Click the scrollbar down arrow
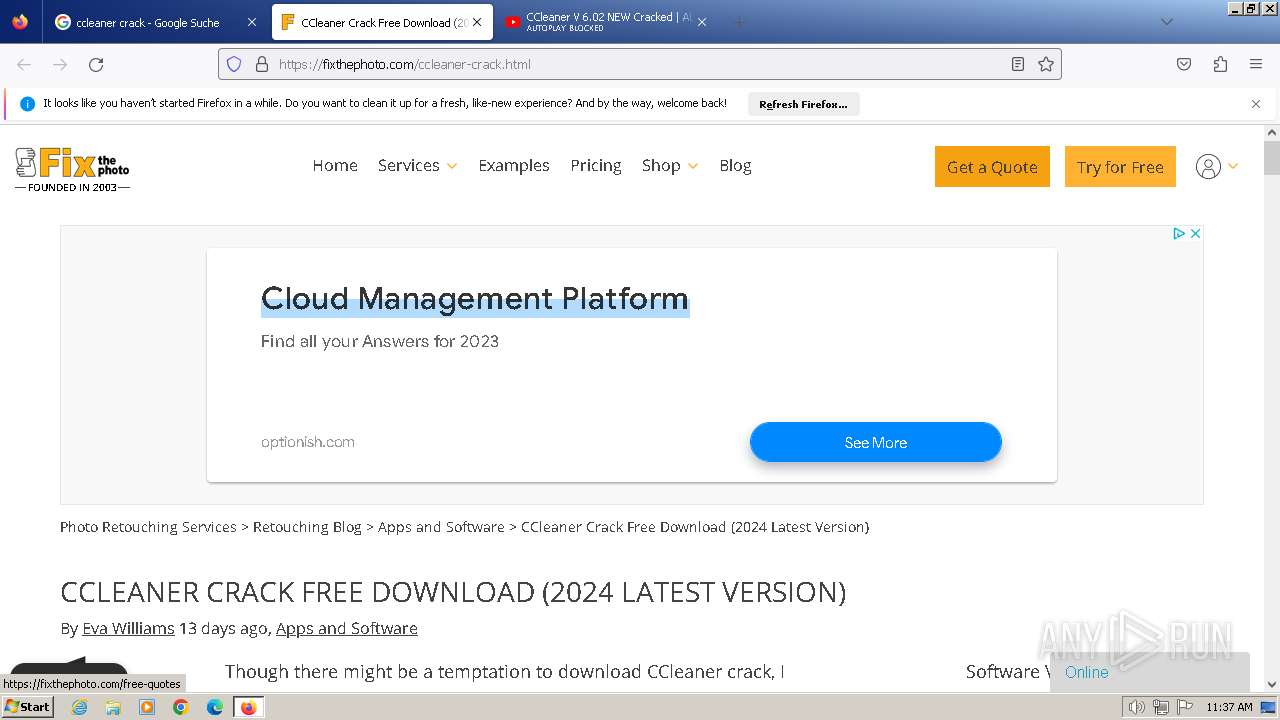 pyautogui.click(x=1272, y=685)
